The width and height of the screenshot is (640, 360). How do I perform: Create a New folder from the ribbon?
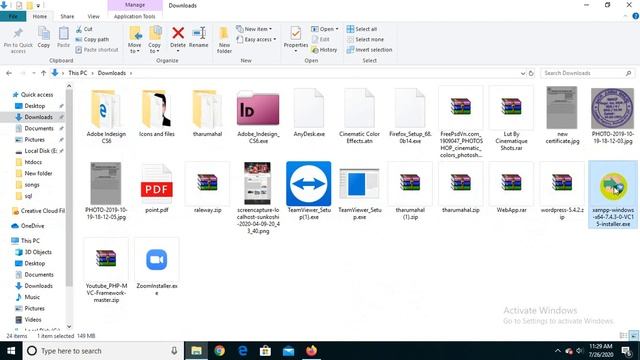[224, 40]
